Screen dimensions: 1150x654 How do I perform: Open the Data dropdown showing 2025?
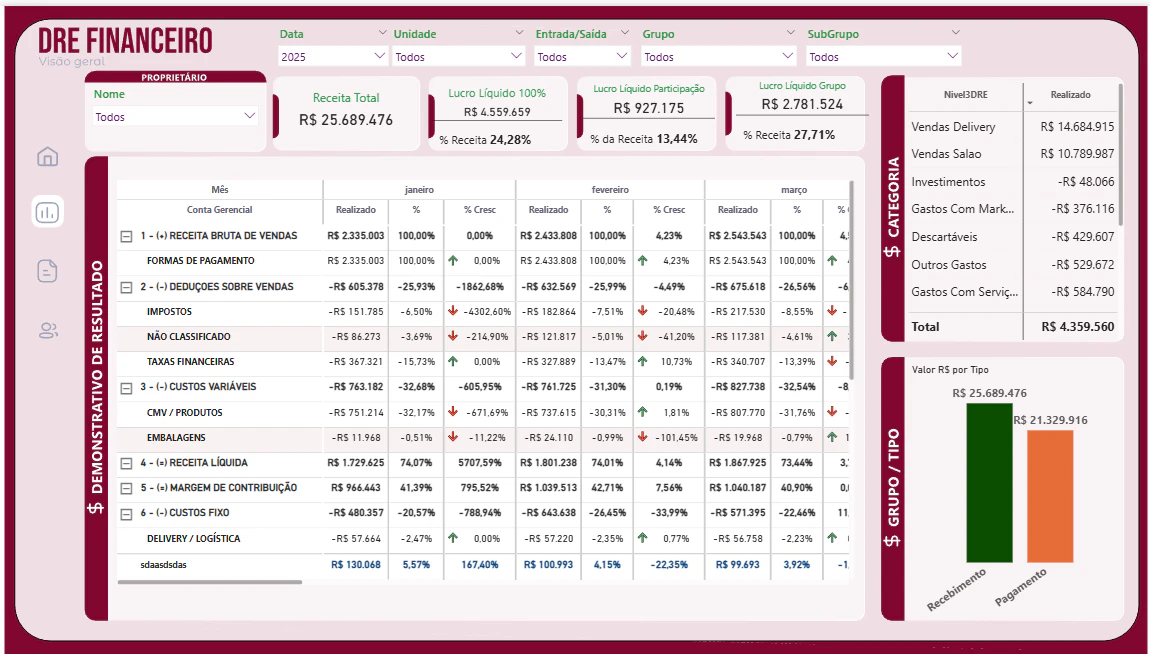point(332,56)
